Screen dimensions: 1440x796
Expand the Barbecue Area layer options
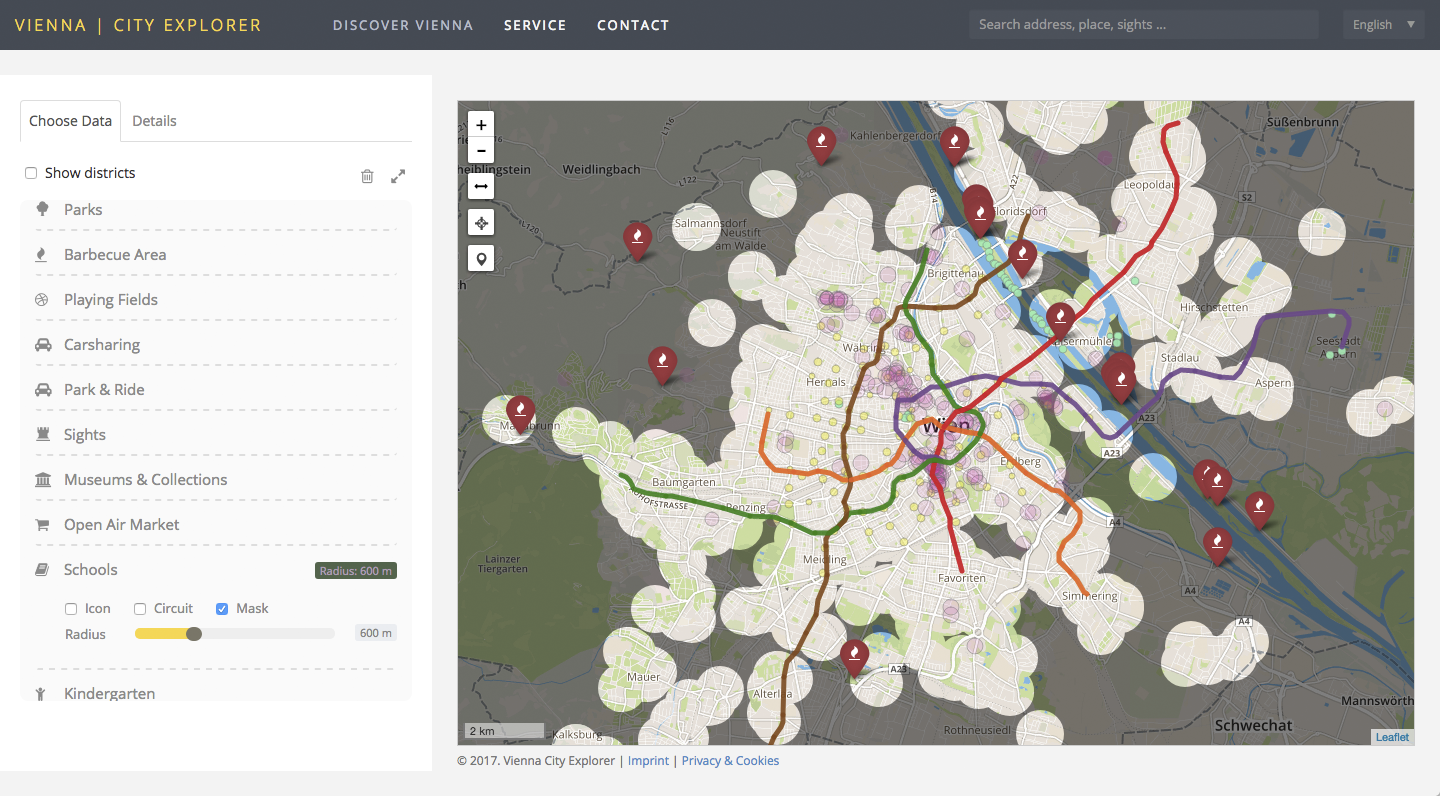115,255
